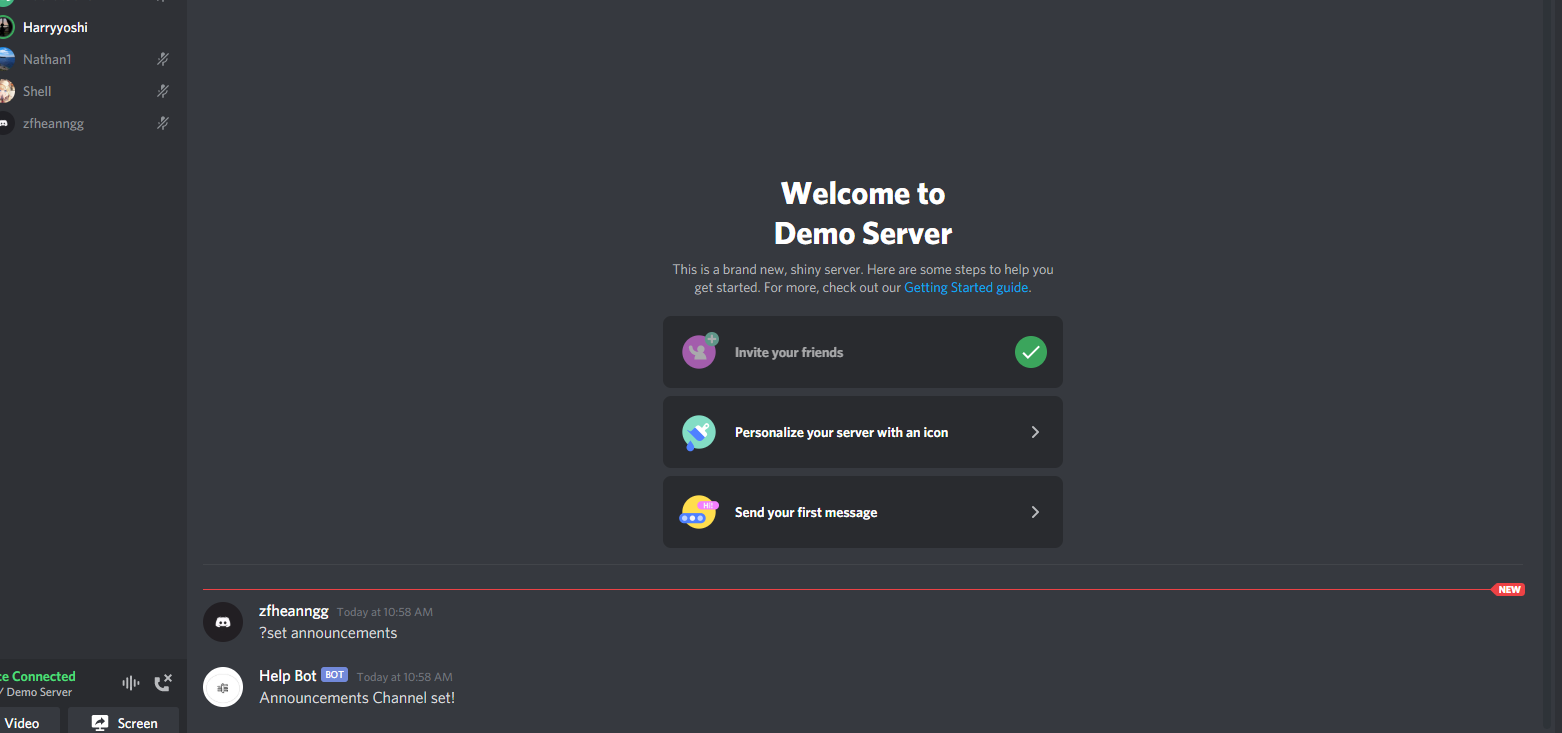Click the Demo Server channel label
Viewport: 1562px width, 733px height.
click(x=38, y=692)
